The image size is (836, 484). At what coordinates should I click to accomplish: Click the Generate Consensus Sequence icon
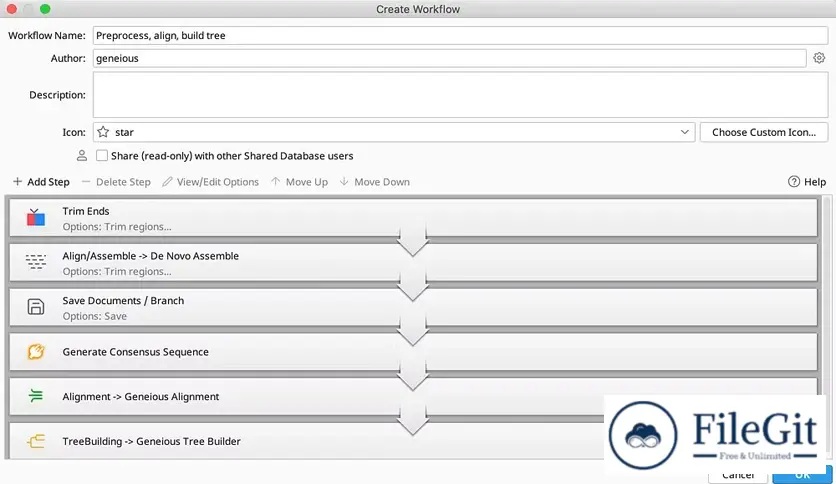tap(36, 351)
